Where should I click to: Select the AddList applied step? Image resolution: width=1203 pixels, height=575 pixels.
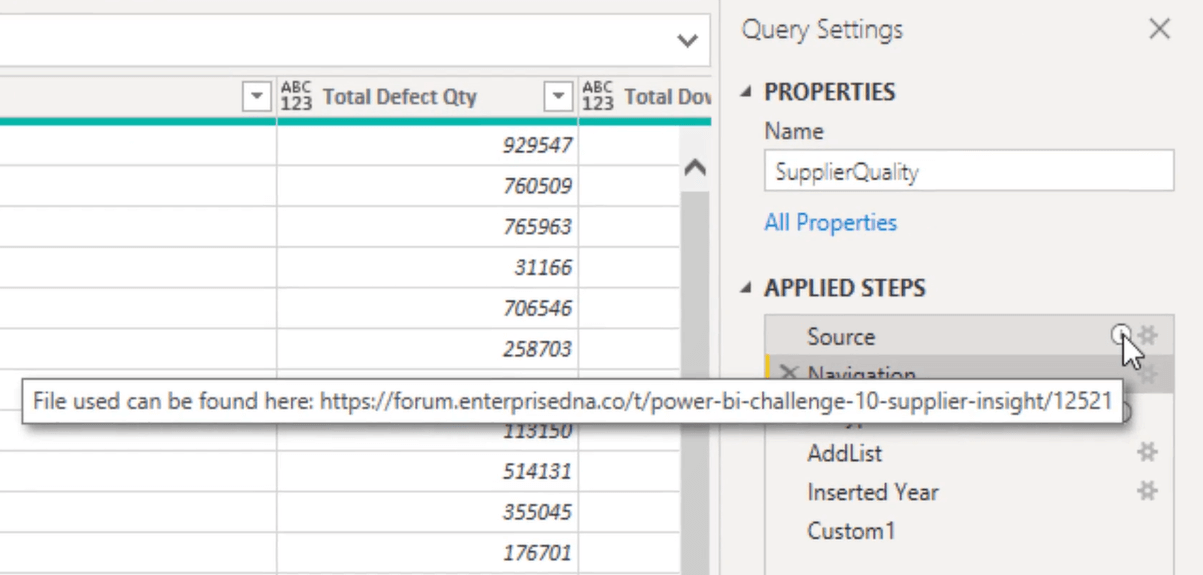[x=969, y=453]
